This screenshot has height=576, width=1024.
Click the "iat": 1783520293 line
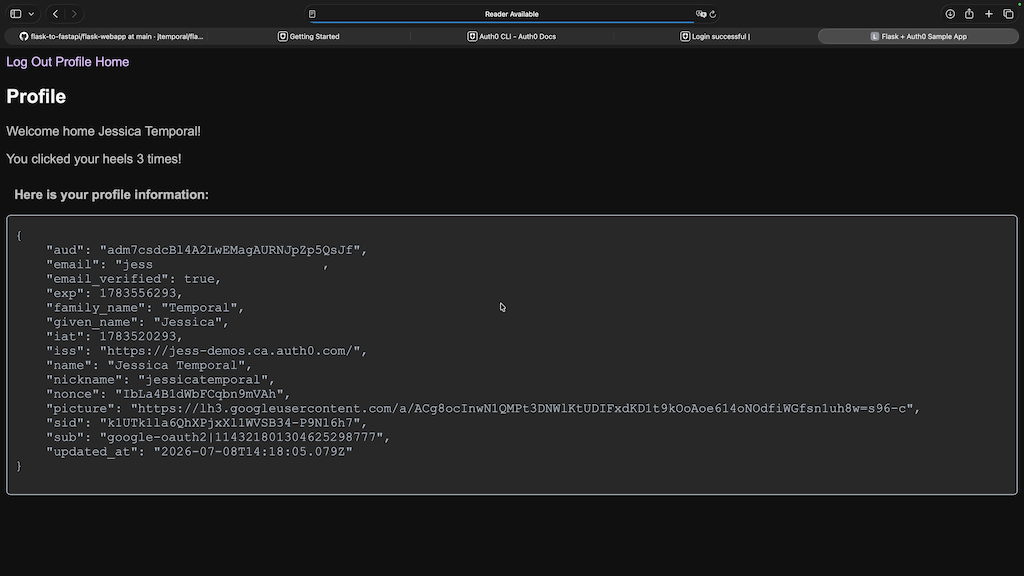pyautogui.click(x=114, y=336)
